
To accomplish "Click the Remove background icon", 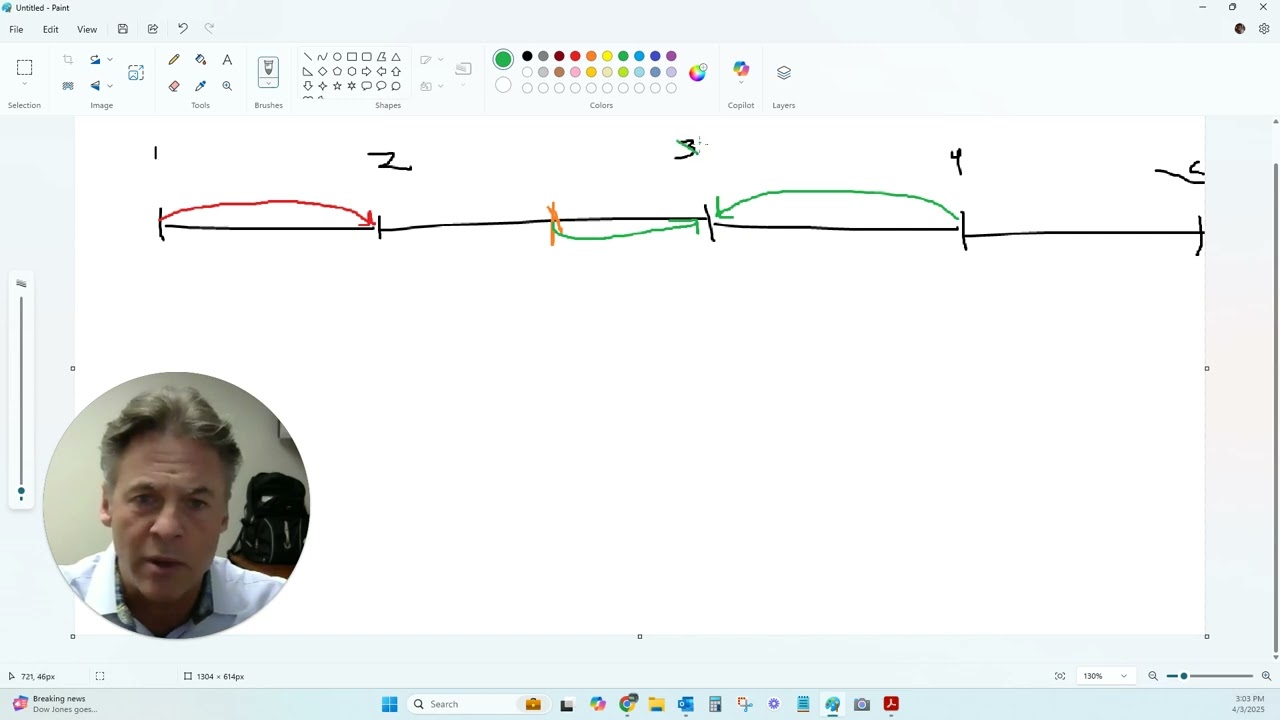I will [68, 86].
